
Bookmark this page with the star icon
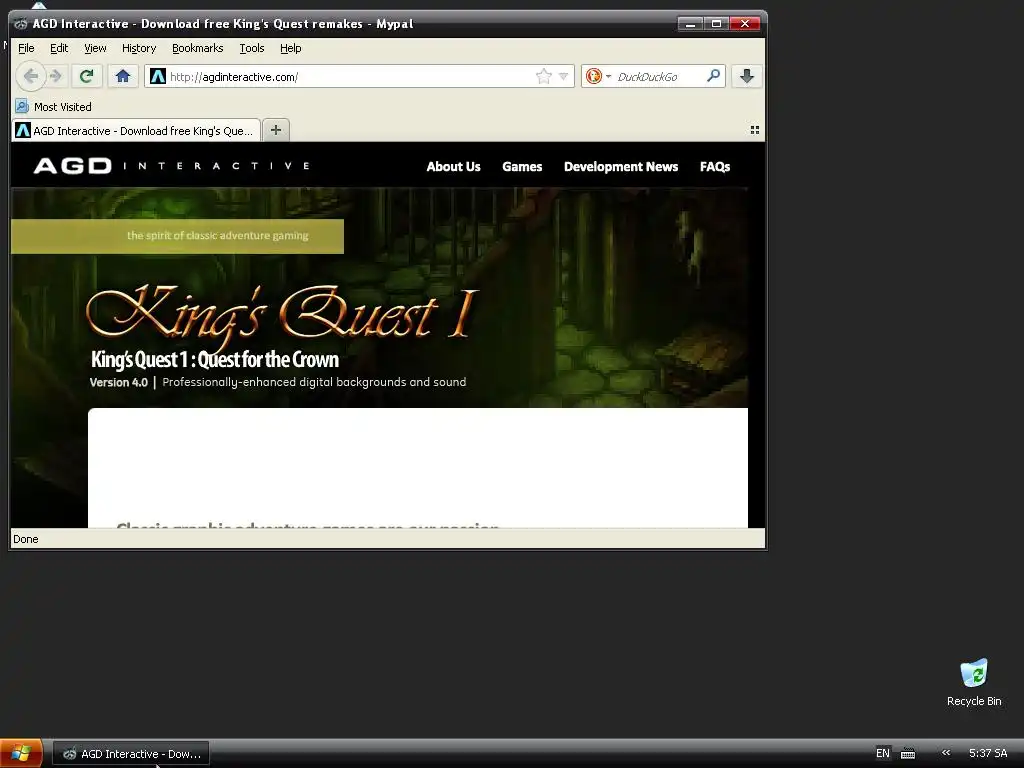[543, 76]
